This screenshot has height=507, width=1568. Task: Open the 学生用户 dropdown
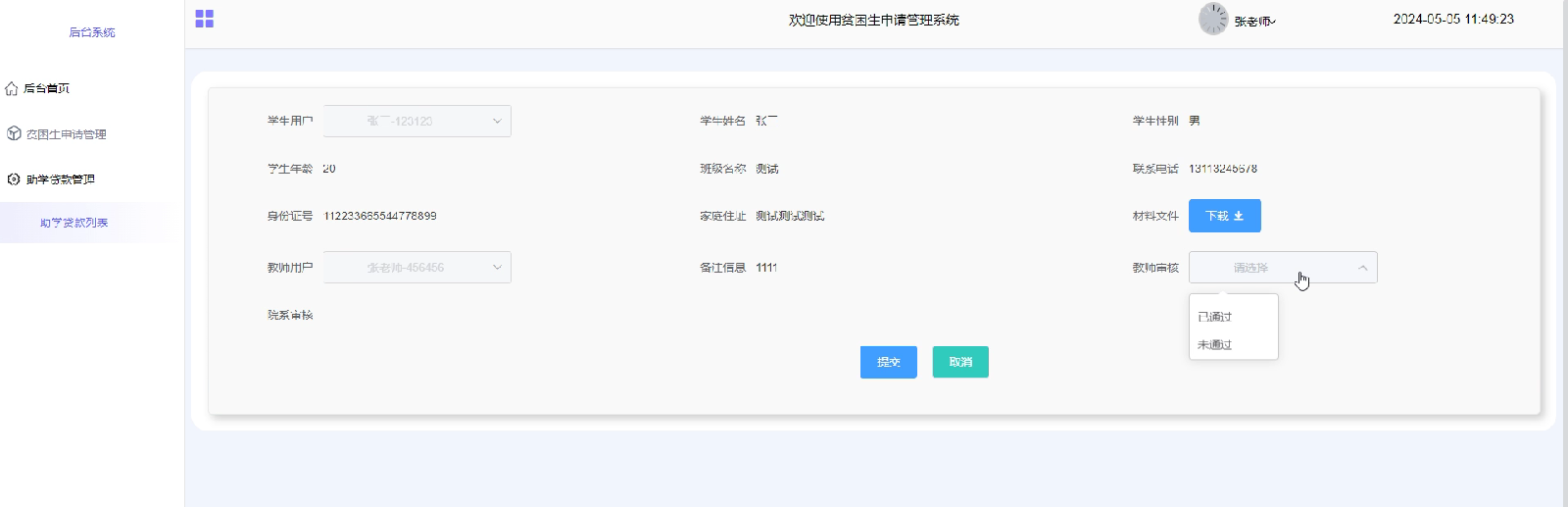click(x=417, y=121)
